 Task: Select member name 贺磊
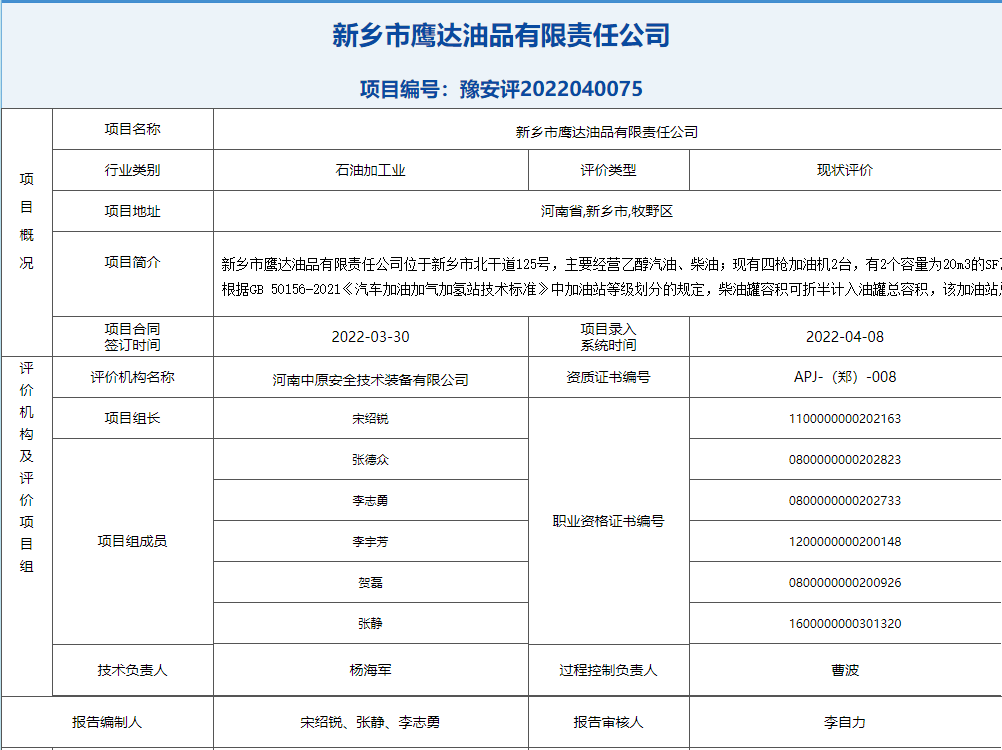pyautogui.click(x=371, y=582)
